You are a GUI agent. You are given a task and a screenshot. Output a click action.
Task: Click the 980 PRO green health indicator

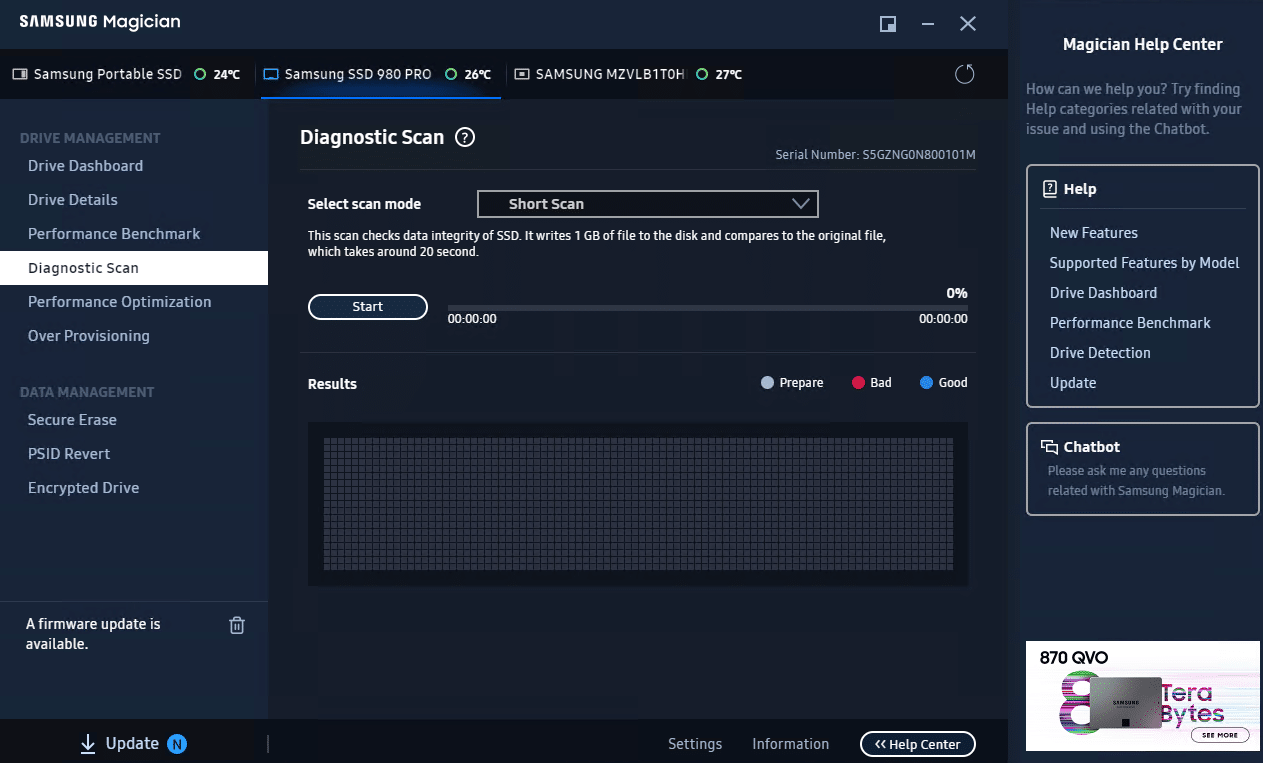click(452, 74)
